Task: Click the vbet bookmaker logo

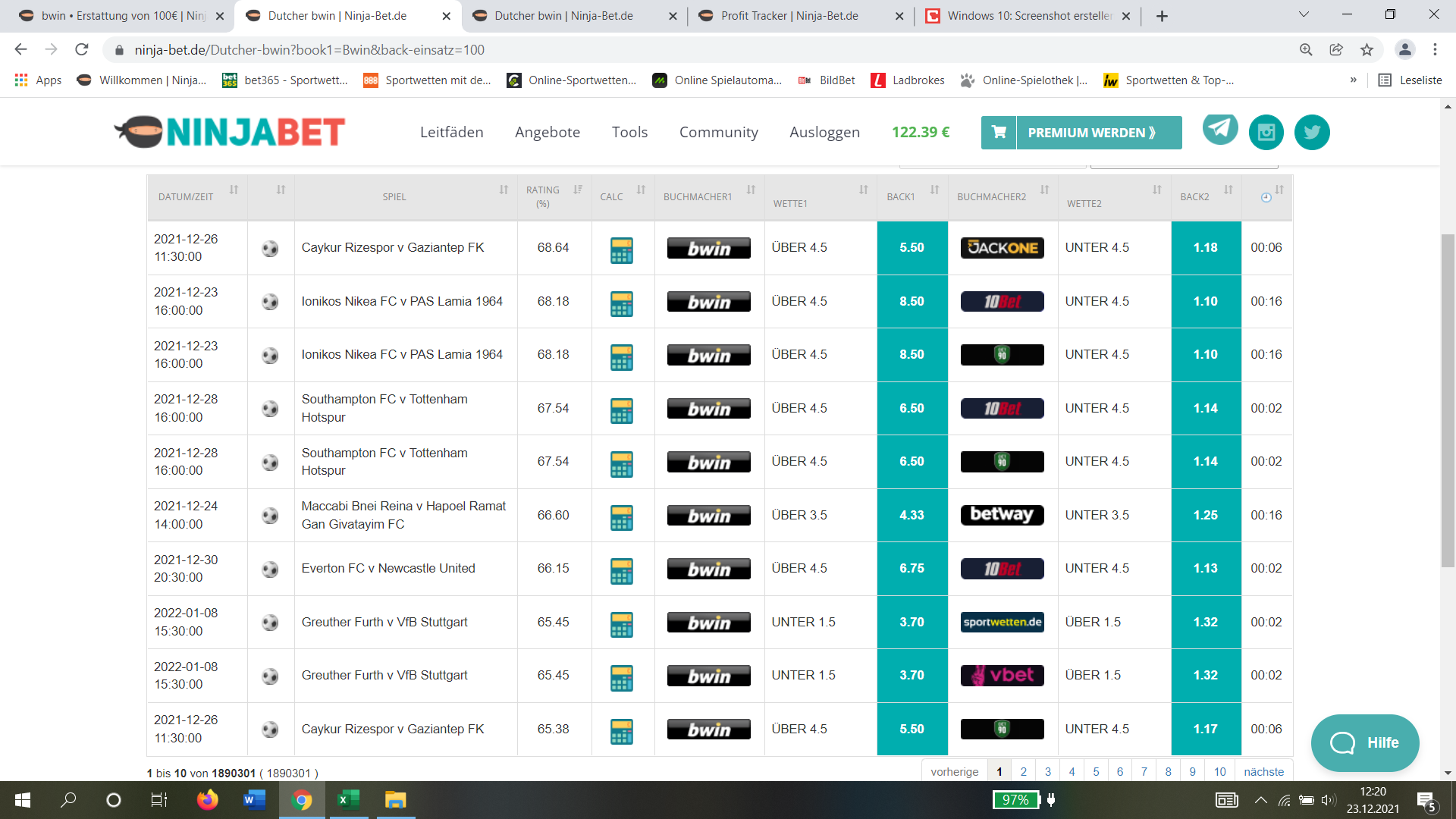Action: (1002, 675)
